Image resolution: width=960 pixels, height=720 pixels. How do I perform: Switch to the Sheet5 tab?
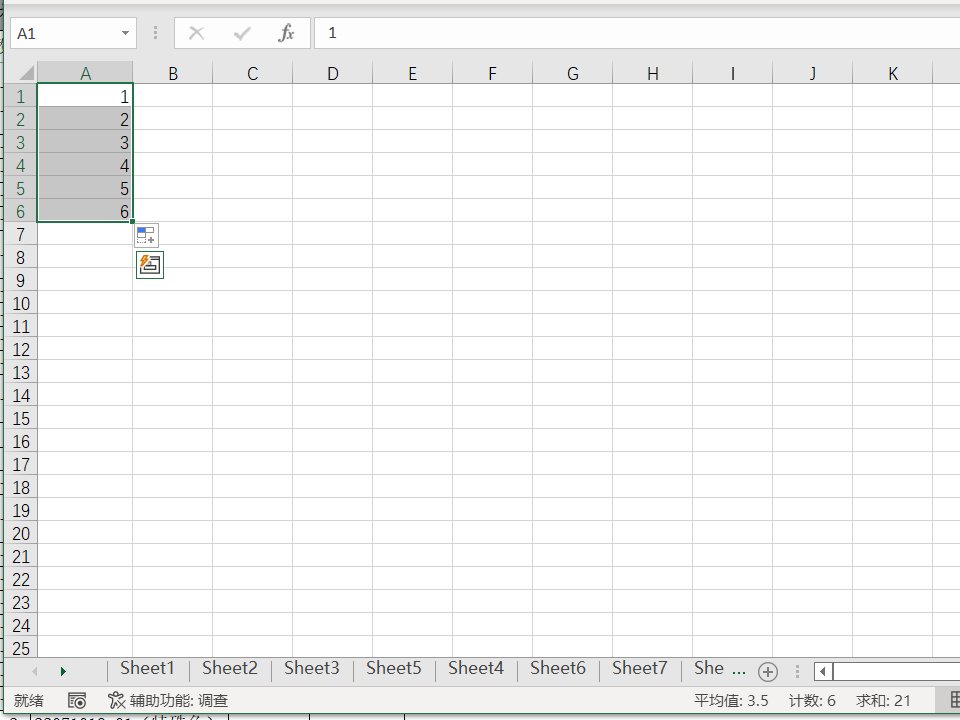(x=393, y=668)
